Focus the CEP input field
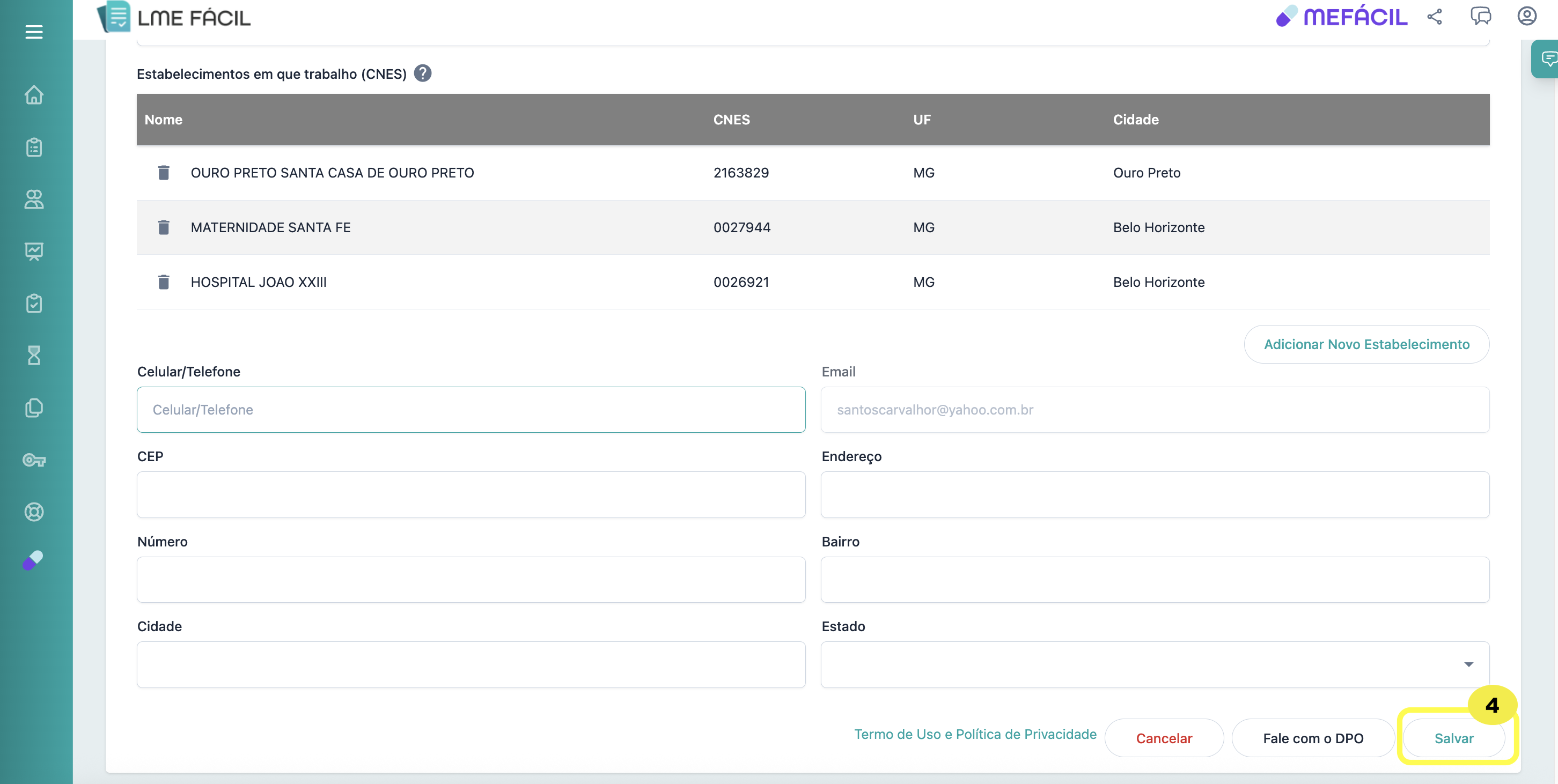 pyautogui.click(x=471, y=494)
